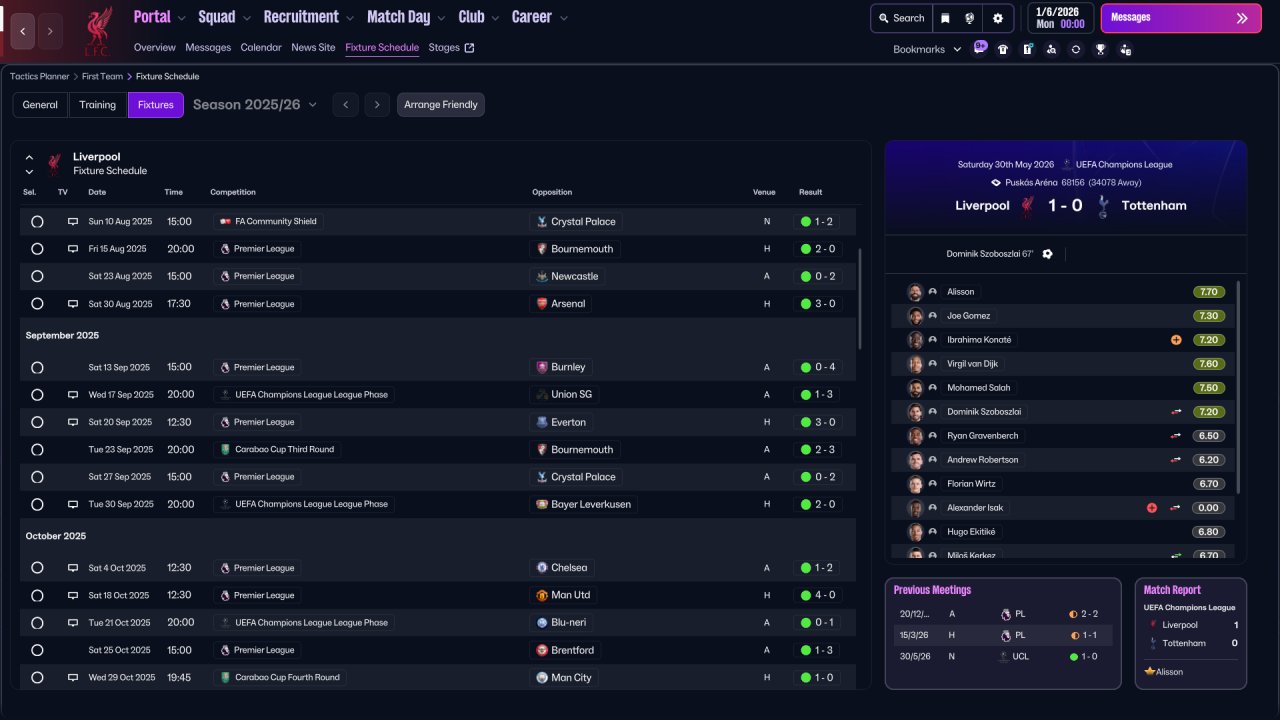The width and height of the screenshot is (1280, 720).
Task: Click the circular refresh arrows bookmark icon
Action: pyautogui.click(x=1076, y=49)
